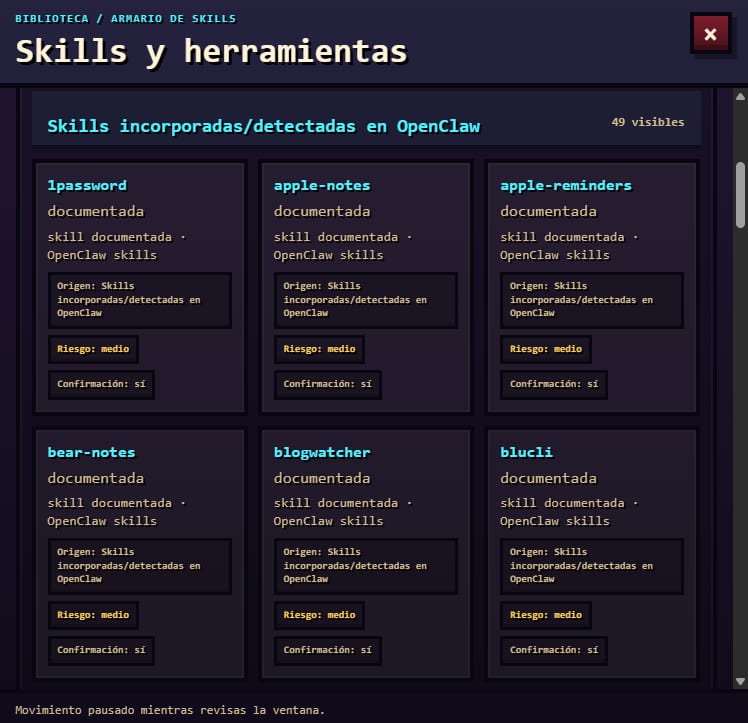Close the Skills y herramientas window
The width and height of the screenshot is (748, 723).
(710, 34)
